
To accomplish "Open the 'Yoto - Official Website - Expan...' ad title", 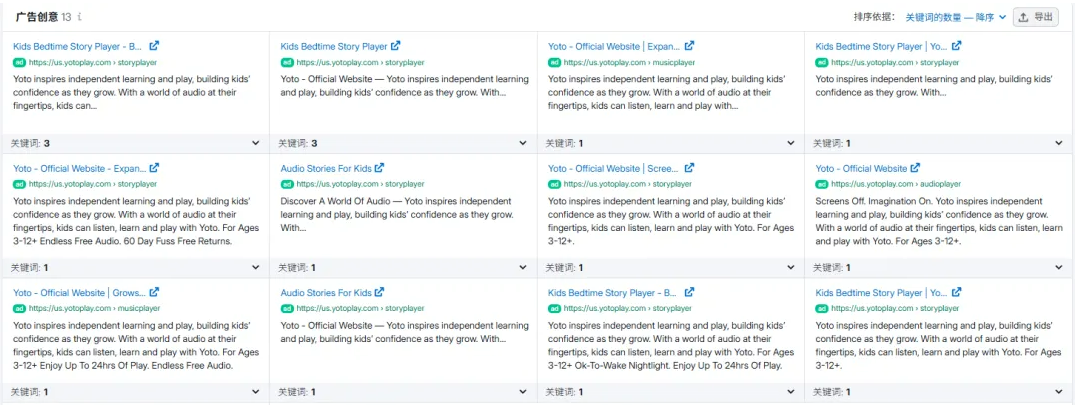I will (80, 168).
